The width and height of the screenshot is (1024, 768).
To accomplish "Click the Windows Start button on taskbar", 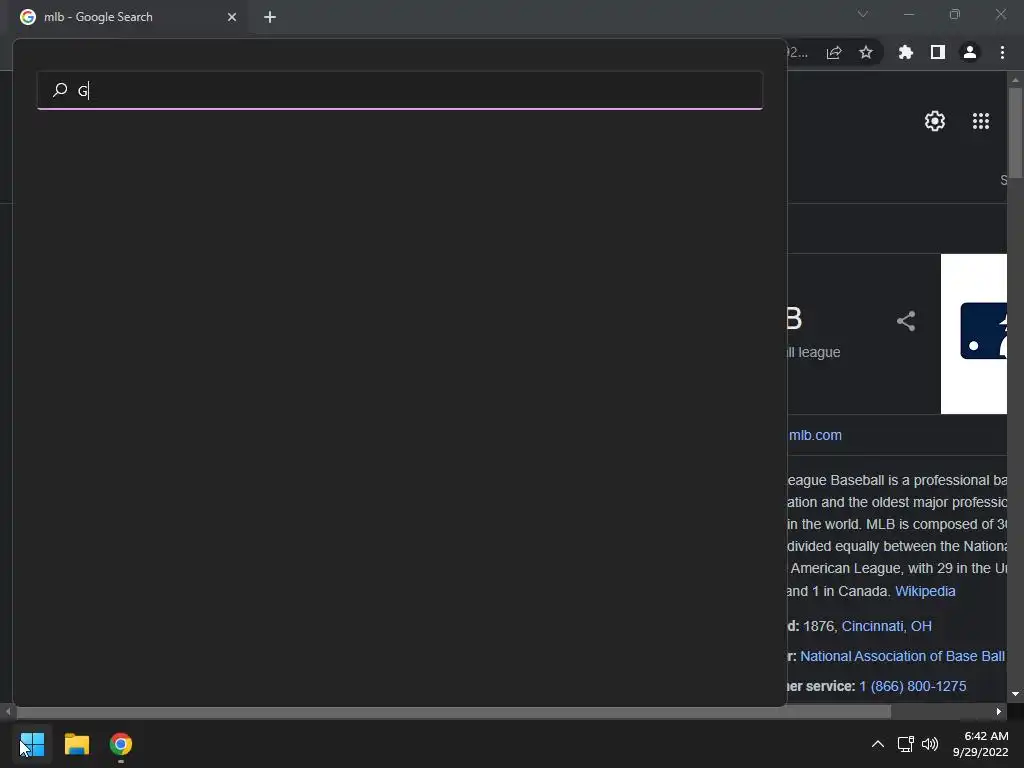I will coord(32,744).
